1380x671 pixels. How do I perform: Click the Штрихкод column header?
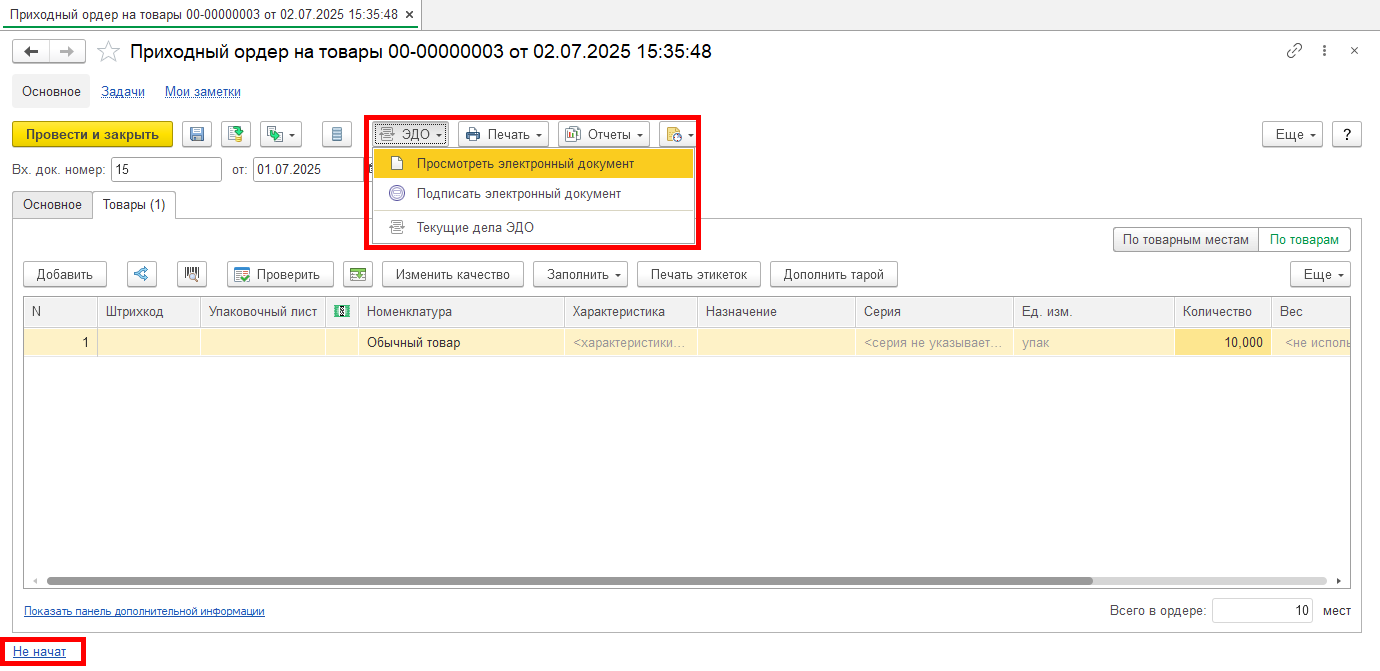pyautogui.click(x=149, y=312)
